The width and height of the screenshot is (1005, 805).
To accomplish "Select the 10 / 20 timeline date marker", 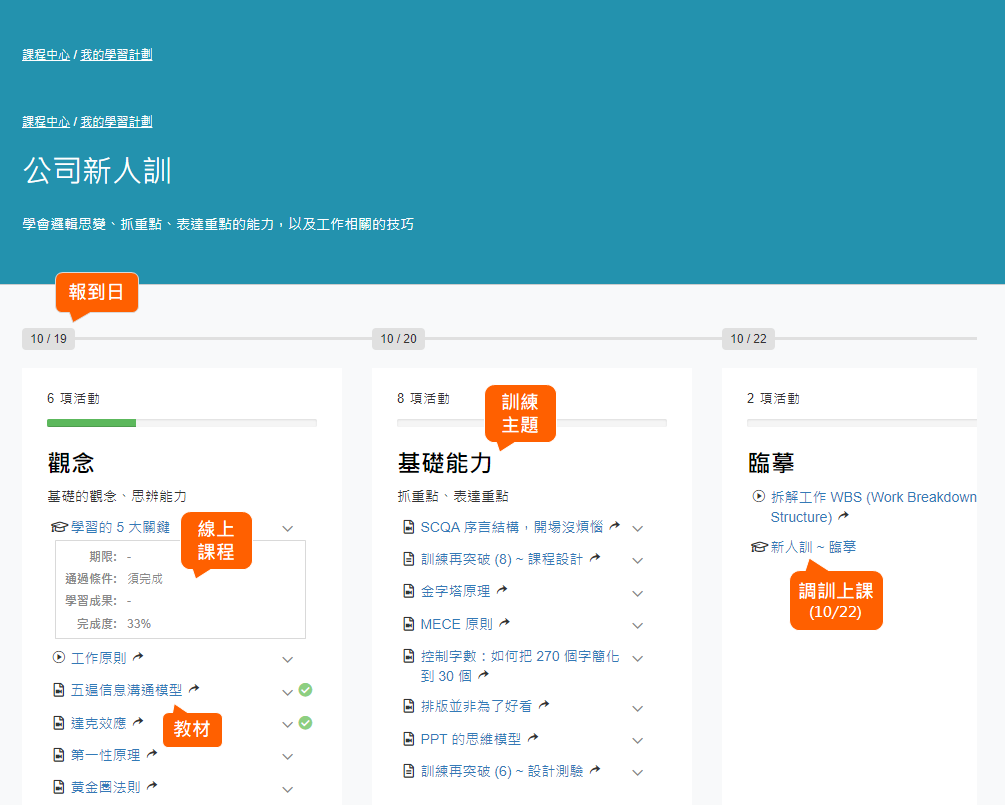I will pyautogui.click(x=398, y=339).
